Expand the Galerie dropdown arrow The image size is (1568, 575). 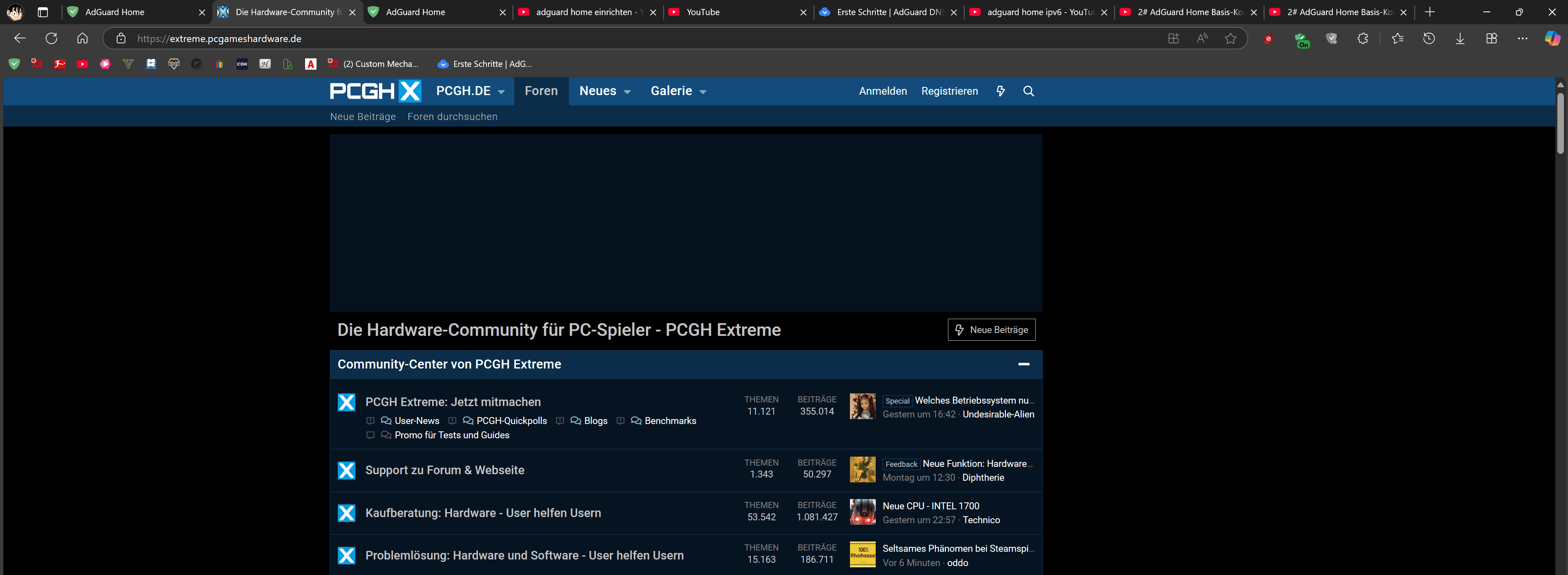coord(703,92)
